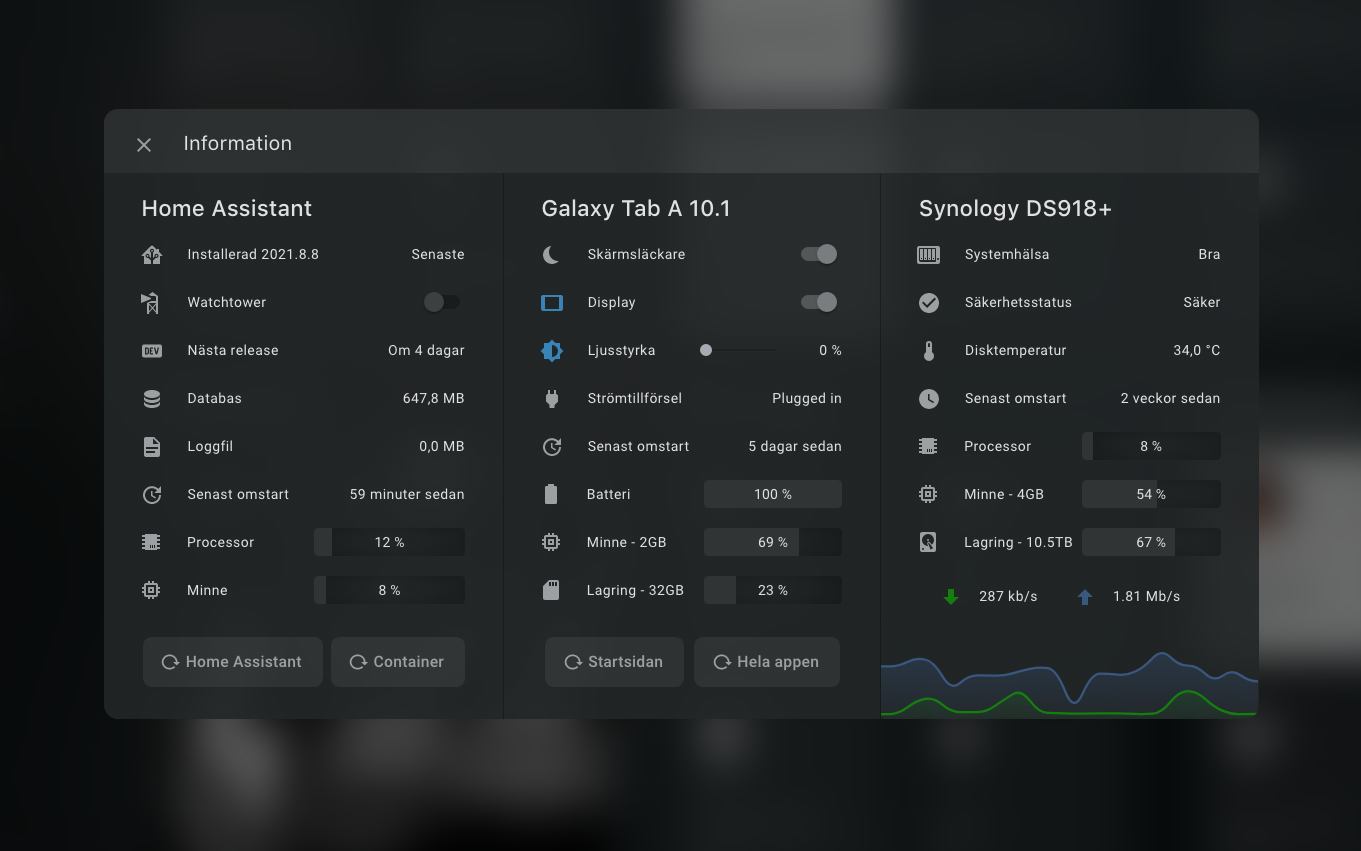Click the Container restart button
Viewport: 1361px width, 851px height.
398,662
